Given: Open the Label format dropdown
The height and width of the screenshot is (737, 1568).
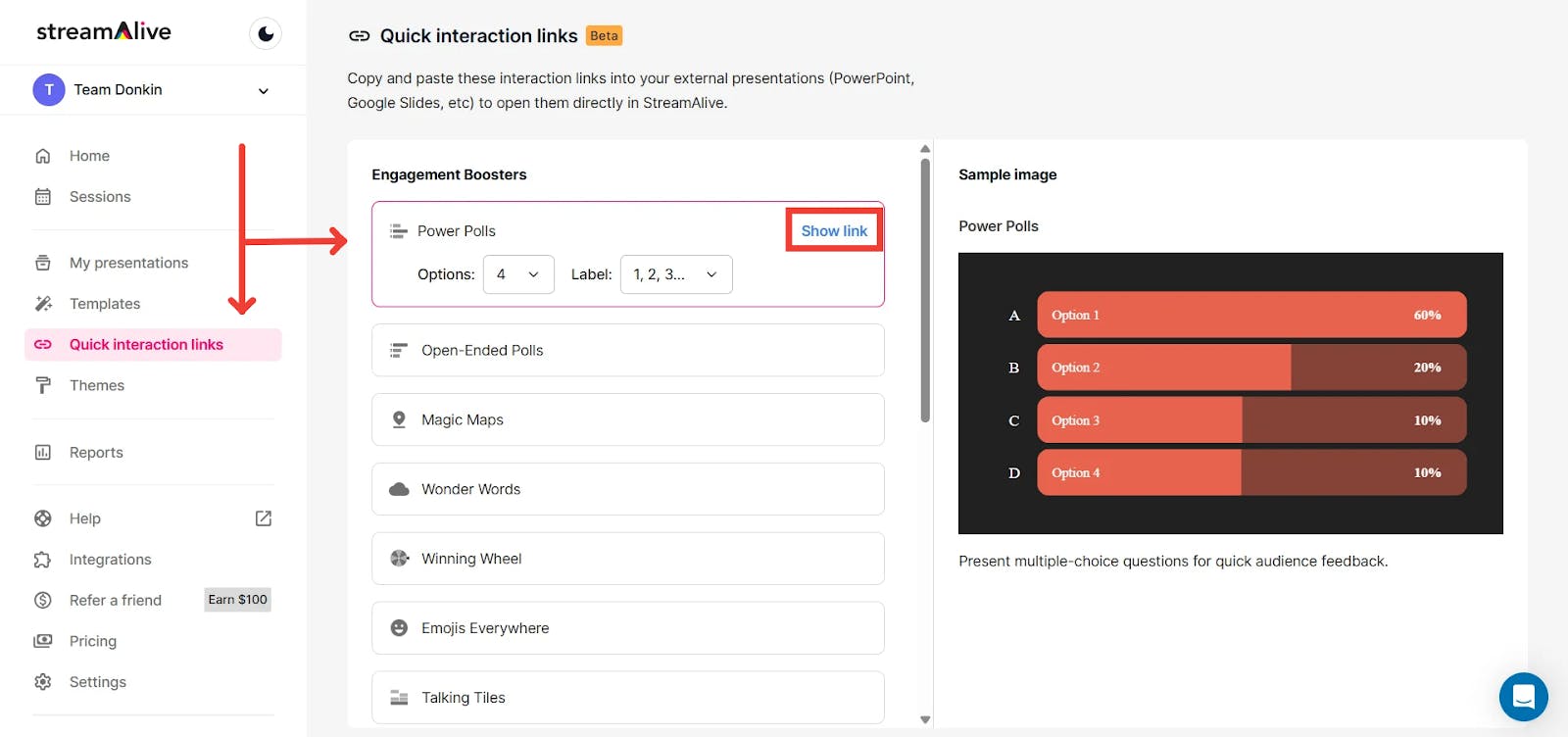Looking at the screenshot, I should [676, 274].
